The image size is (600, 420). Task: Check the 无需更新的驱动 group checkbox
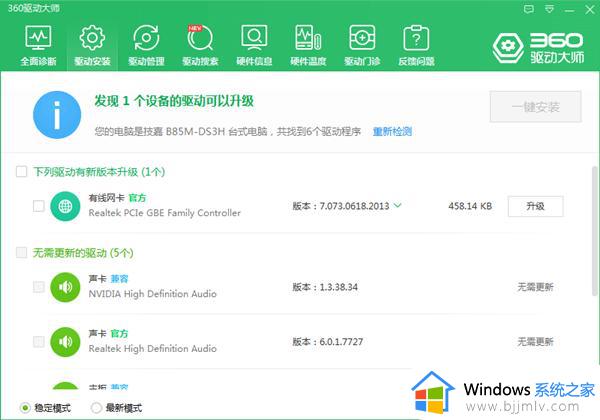pyautogui.click(x=21, y=252)
